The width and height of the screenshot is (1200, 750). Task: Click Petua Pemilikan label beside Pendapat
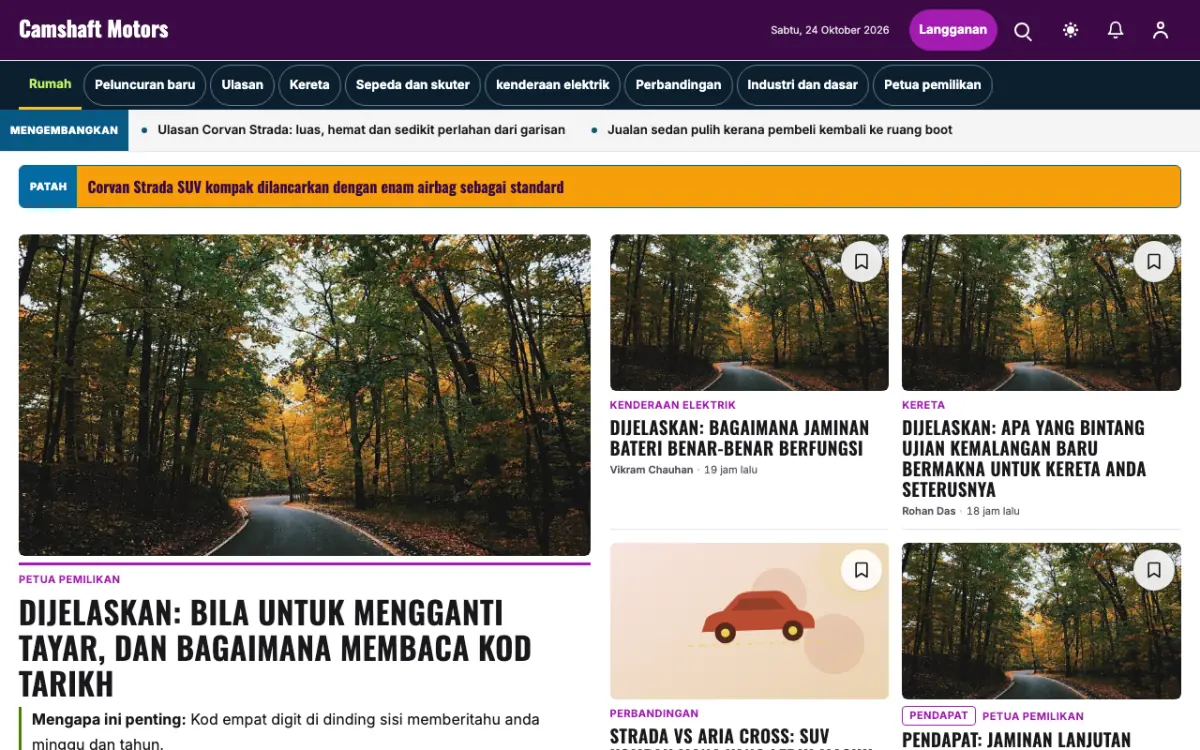pyautogui.click(x=1033, y=716)
